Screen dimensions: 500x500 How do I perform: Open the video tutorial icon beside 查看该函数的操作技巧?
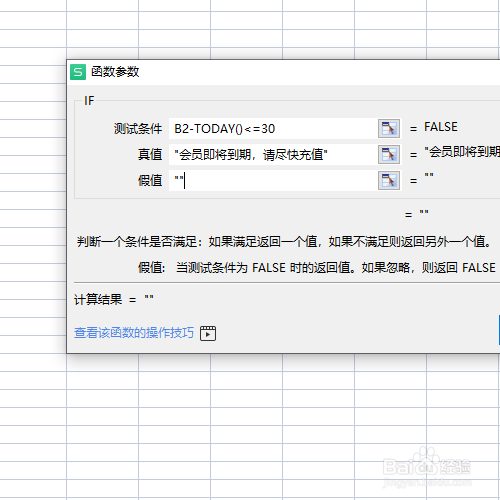208,333
